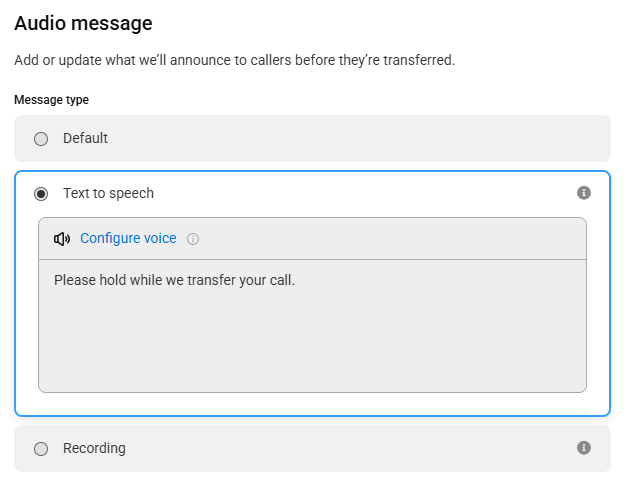Click the 'Audio message' heading
This screenshot has width=631, height=486.
(x=83, y=23)
